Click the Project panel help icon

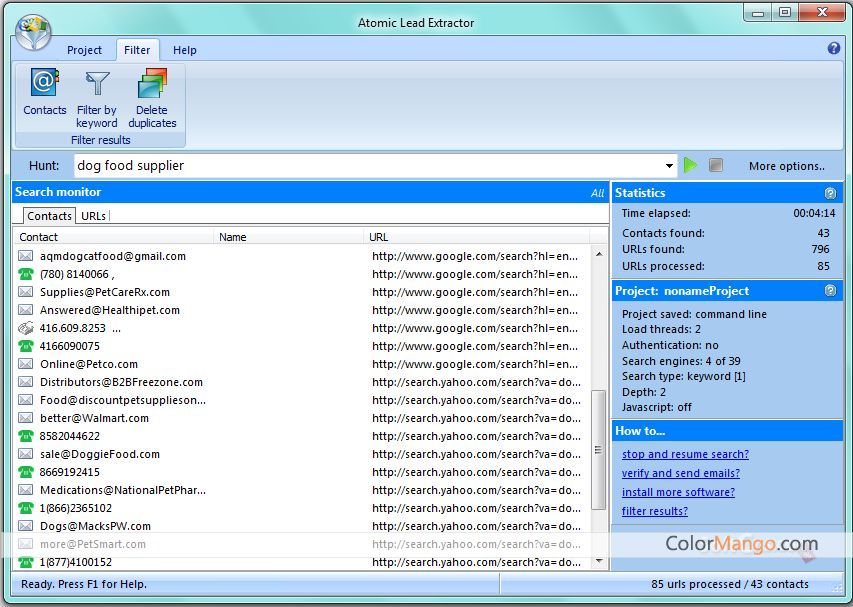pyautogui.click(x=830, y=291)
